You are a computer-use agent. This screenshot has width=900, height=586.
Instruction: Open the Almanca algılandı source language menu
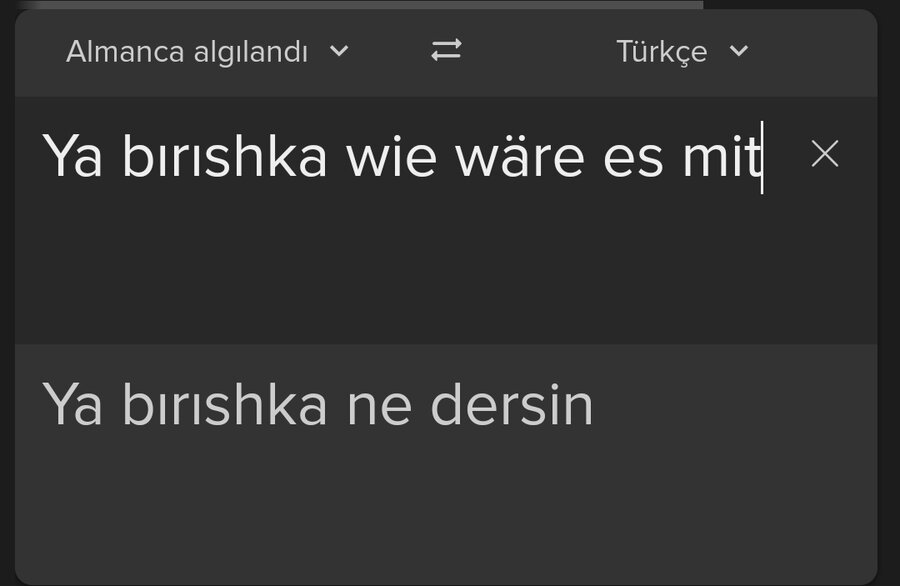187,52
